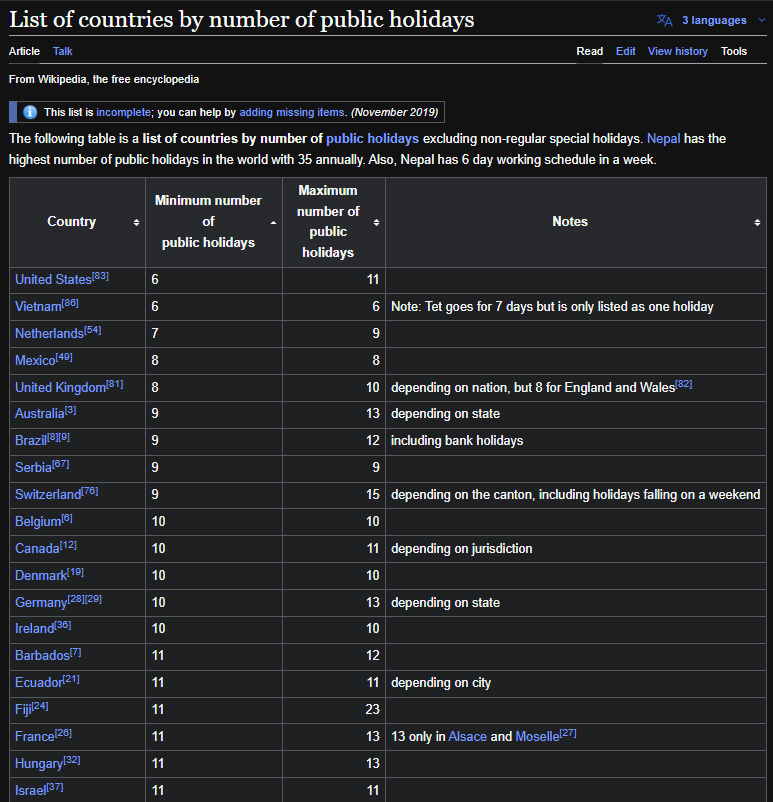
Task: Click reference [76] next to Switzerland
Action: point(90,491)
